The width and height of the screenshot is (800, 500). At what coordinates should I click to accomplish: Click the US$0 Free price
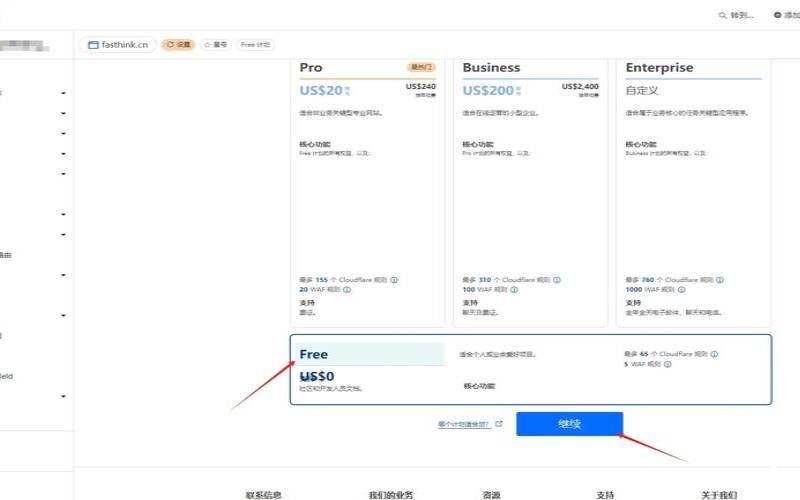pyautogui.click(x=317, y=377)
